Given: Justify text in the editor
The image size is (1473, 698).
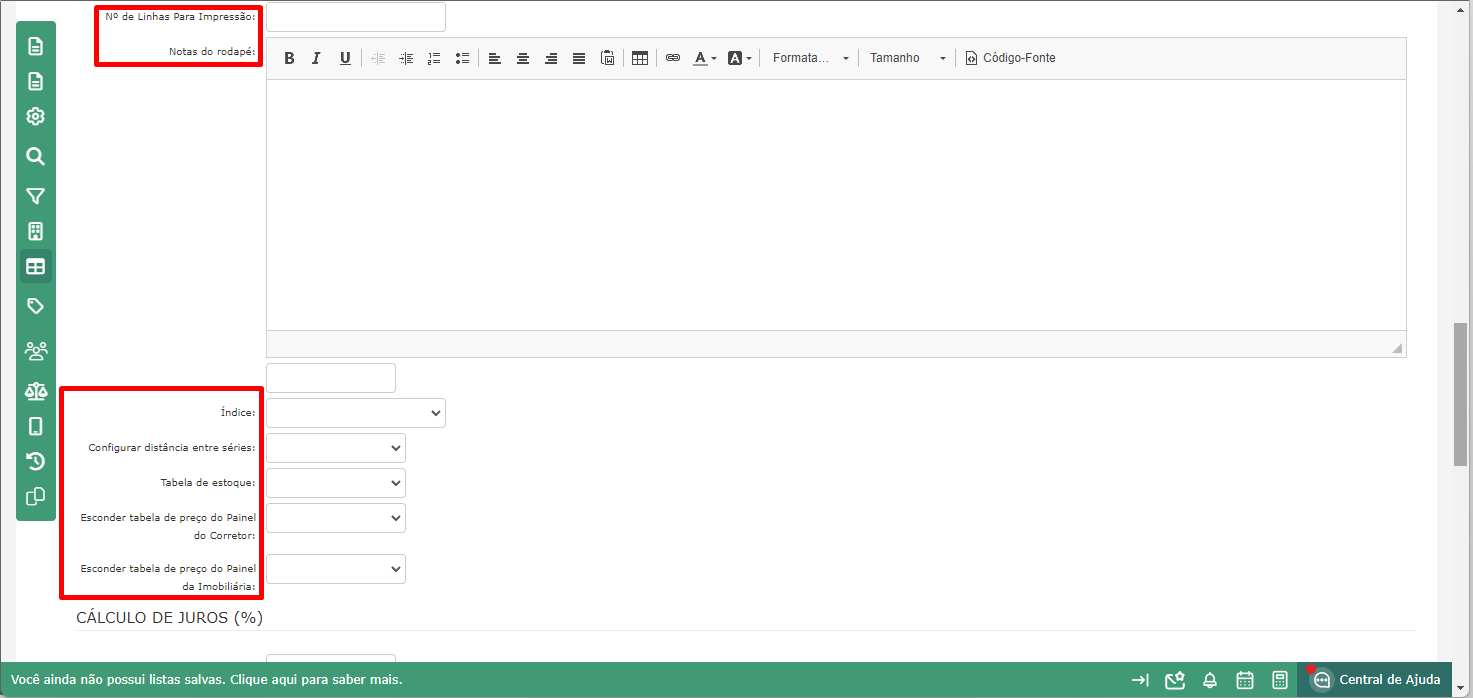Looking at the screenshot, I should (x=579, y=58).
